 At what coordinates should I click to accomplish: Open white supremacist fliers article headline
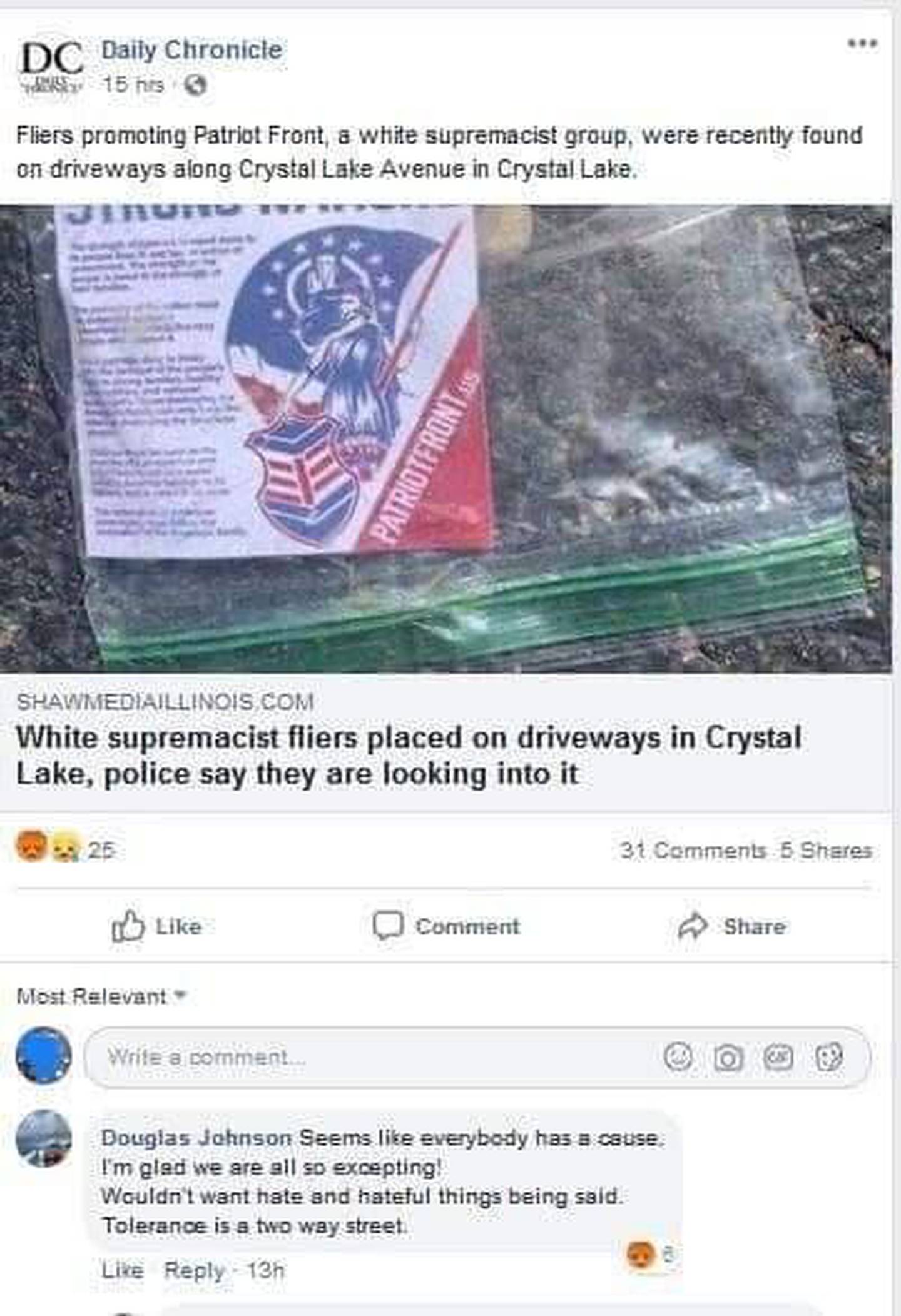coord(409,756)
